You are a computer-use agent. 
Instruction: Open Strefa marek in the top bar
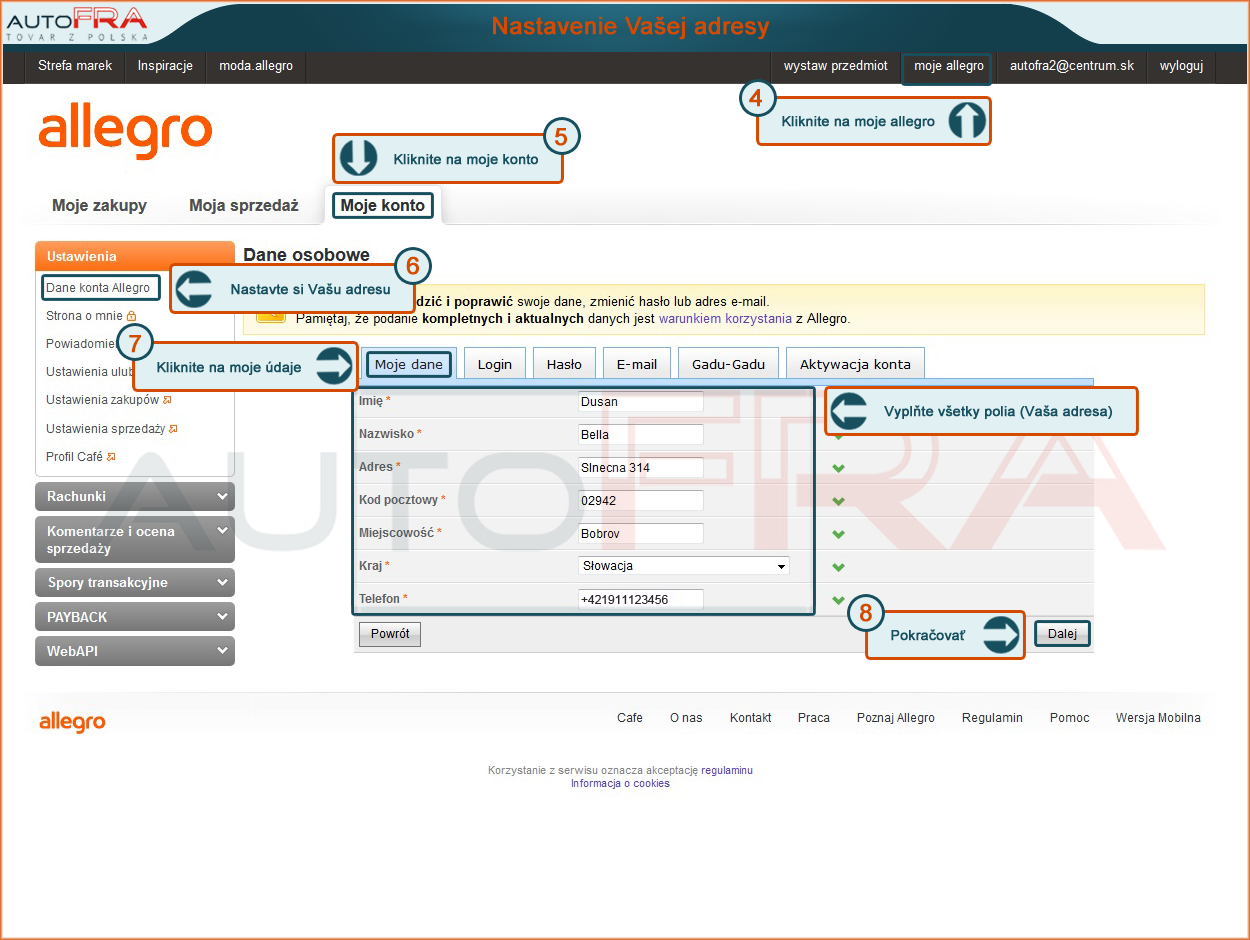click(x=75, y=66)
